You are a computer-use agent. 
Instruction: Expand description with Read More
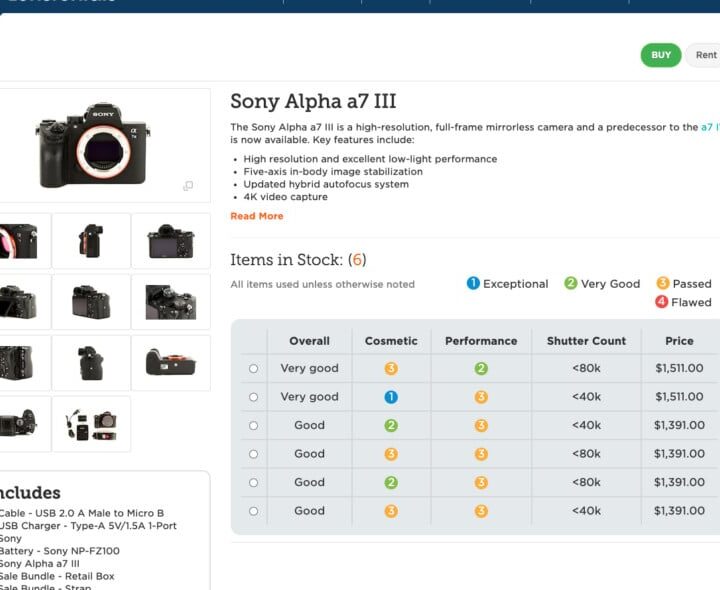pyautogui.click(x=257, y=216)
